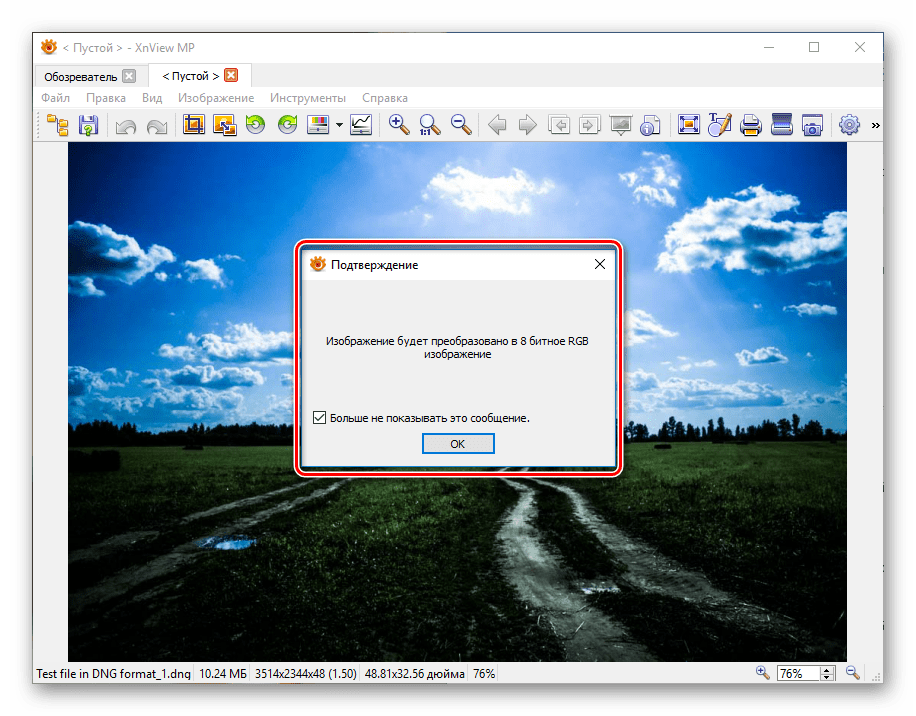Click the screen capture camera icon

(813, 124)
